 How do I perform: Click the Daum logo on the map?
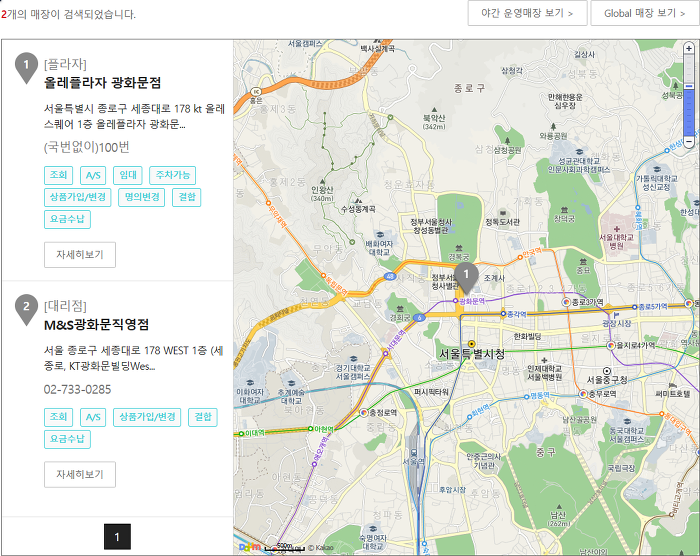click(x=250, y=547)
